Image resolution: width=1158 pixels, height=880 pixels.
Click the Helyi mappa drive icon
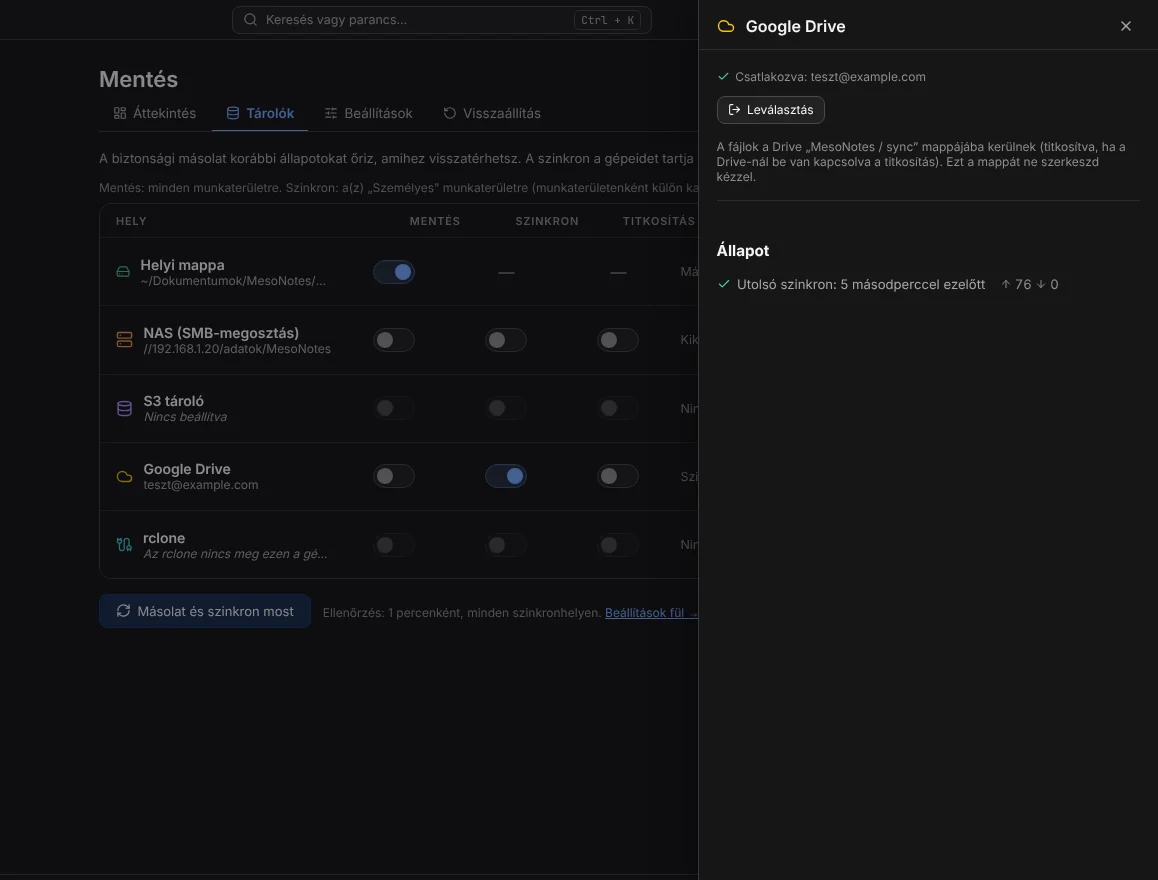[x=123, y=272]
